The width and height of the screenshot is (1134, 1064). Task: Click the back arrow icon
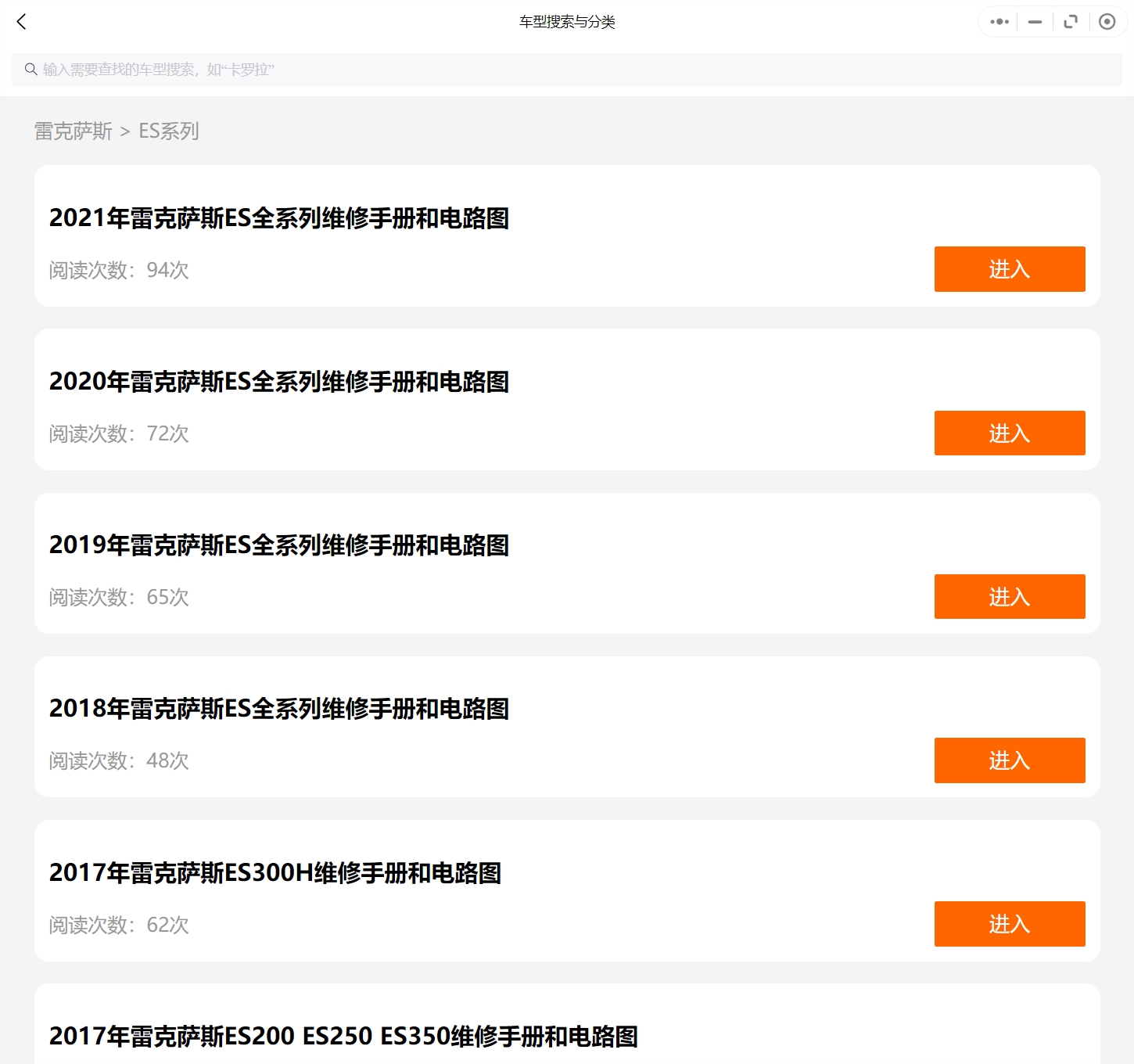click(x=22, y=22)
